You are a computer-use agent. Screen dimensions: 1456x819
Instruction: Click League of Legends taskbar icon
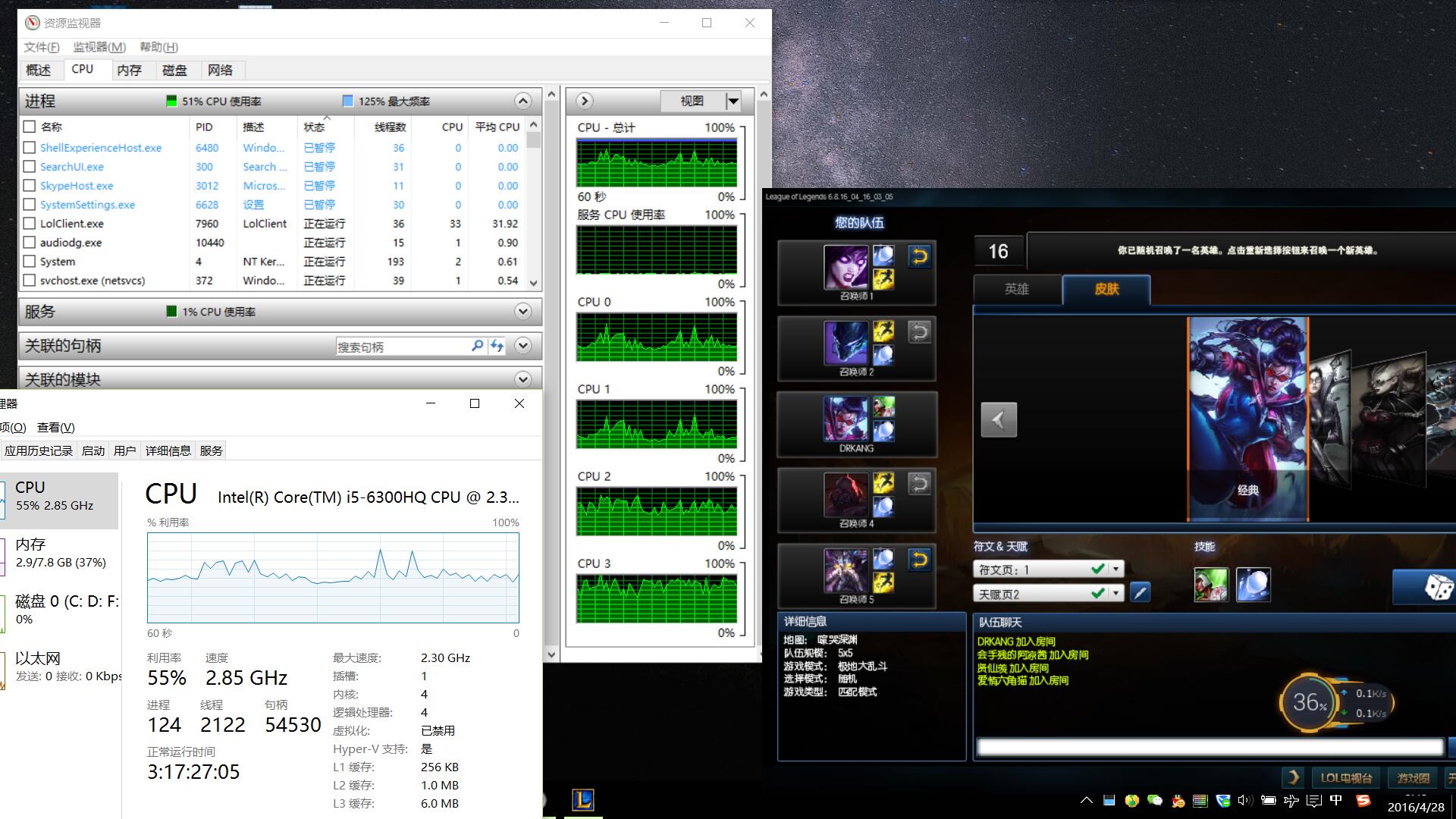(x=582, y=799)
